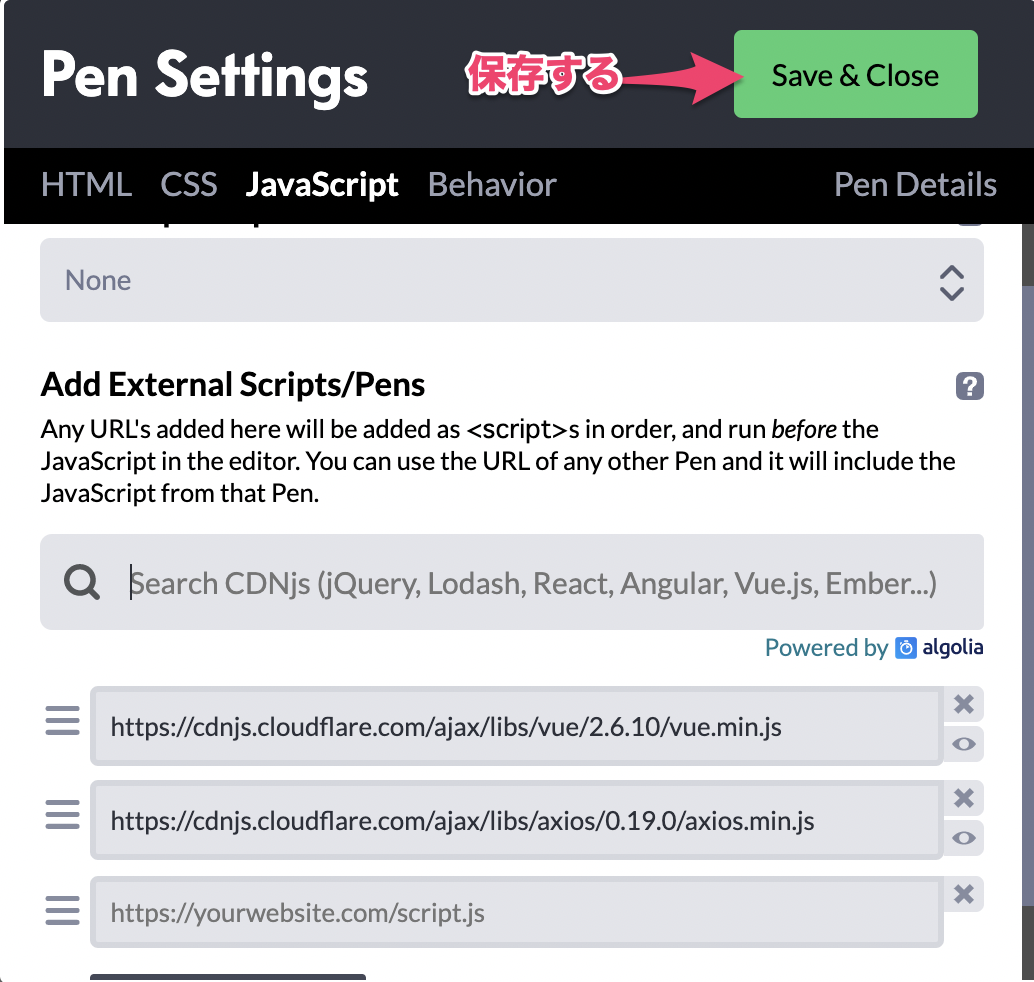The height and width of the screenshot is (982, 1034).
Task: Switch to the CSS tab
Action: tap(189, 185)
